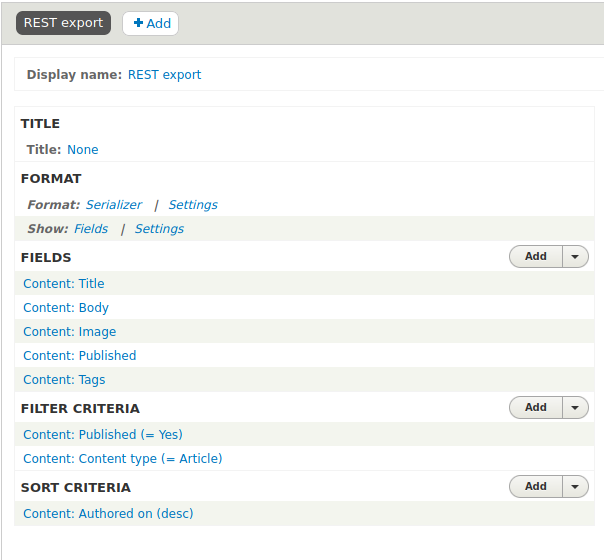Open the Content: Published field
The width and height of the screenshot is (604, 560).
click(x=80, y=356)
